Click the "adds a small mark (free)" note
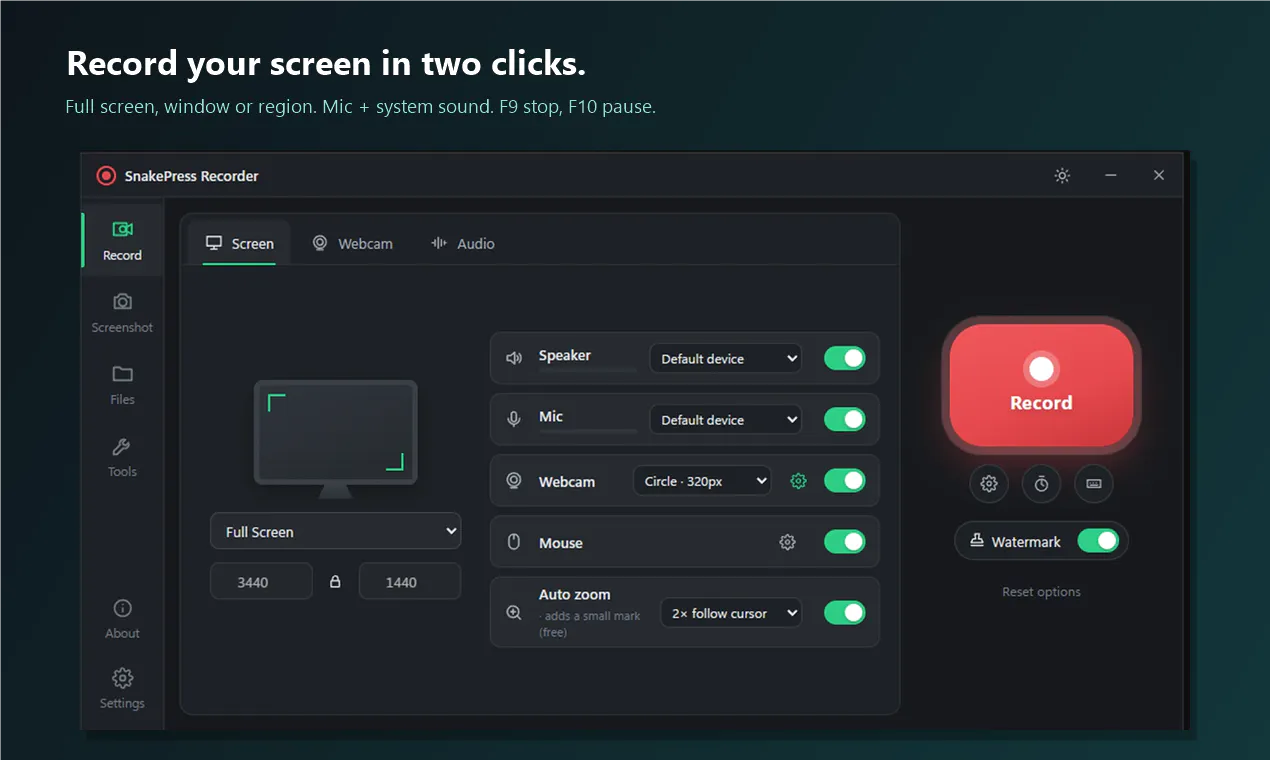The height and width of the screenshot is (760, 1270). [x=590, y=624]
